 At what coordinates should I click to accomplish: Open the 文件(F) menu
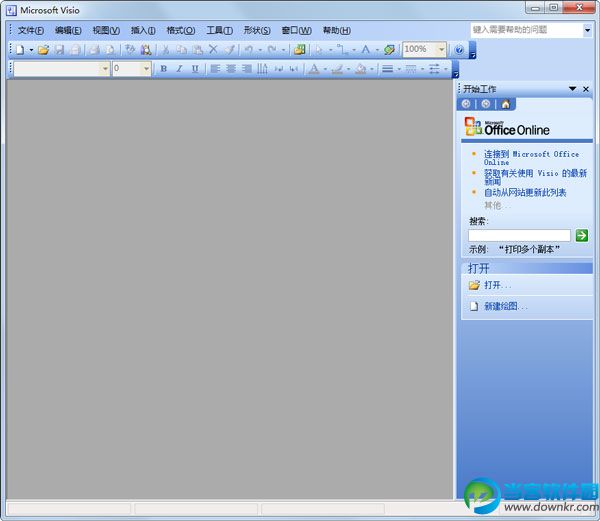point(31,31)
